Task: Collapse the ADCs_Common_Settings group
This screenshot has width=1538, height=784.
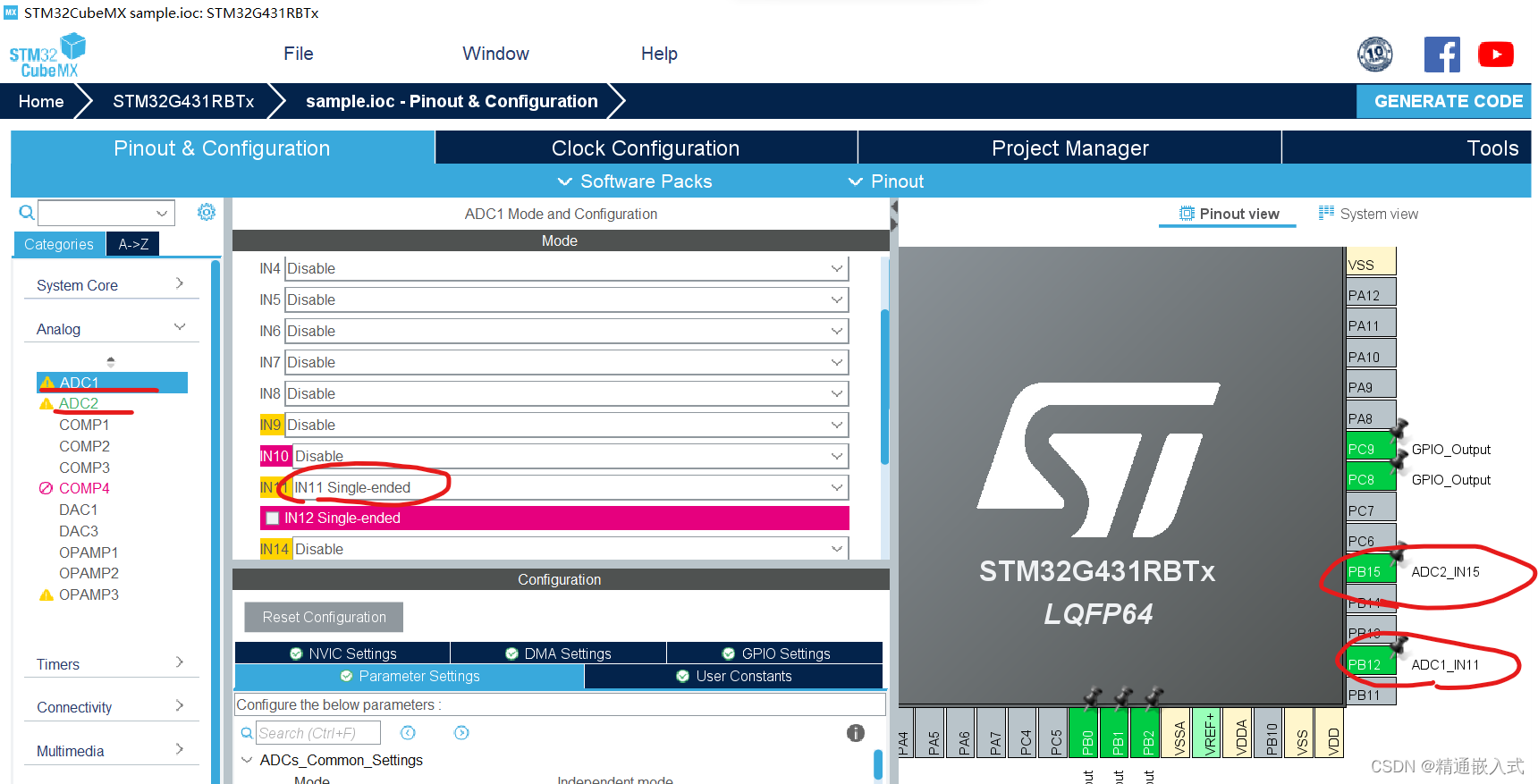Action: click(x=247, y=760)
